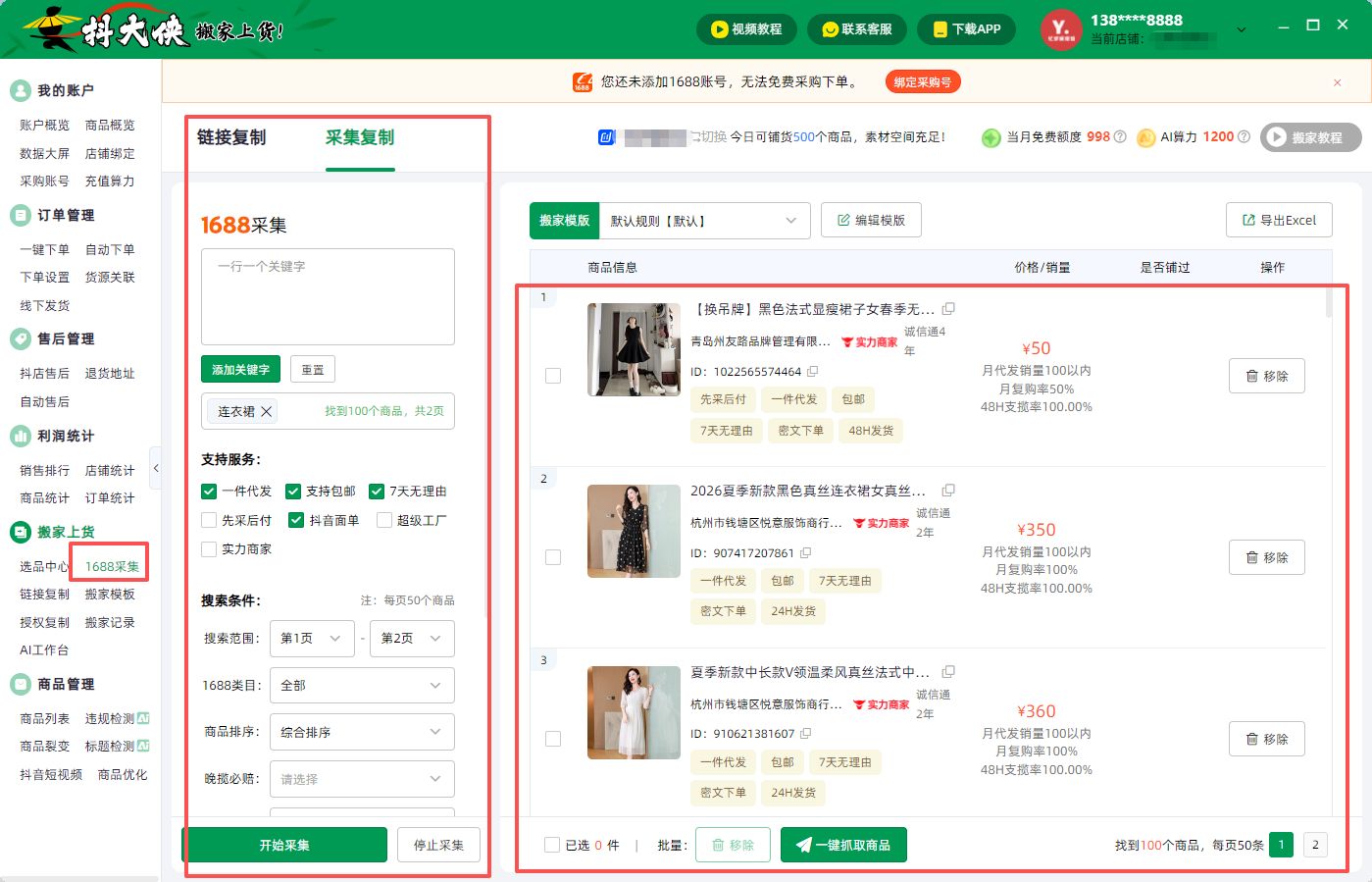The height and width of the screenshot is (882, 1372).
Task: Click 一键抓取商品 button
Action: [843, 845]
